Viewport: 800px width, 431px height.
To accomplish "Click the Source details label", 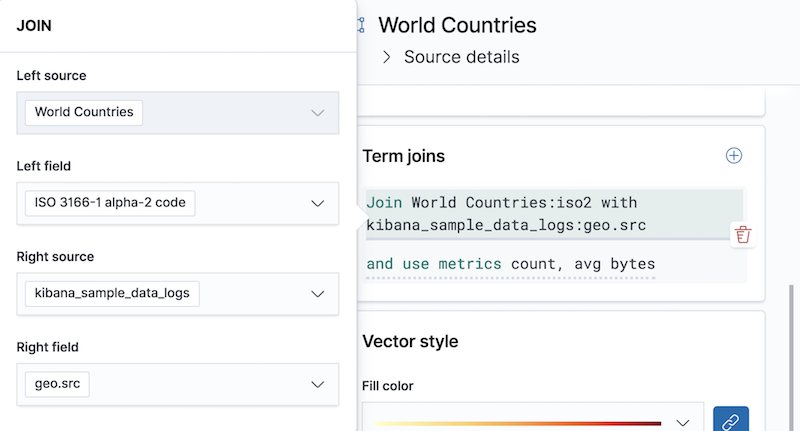I will click(461, 57).
